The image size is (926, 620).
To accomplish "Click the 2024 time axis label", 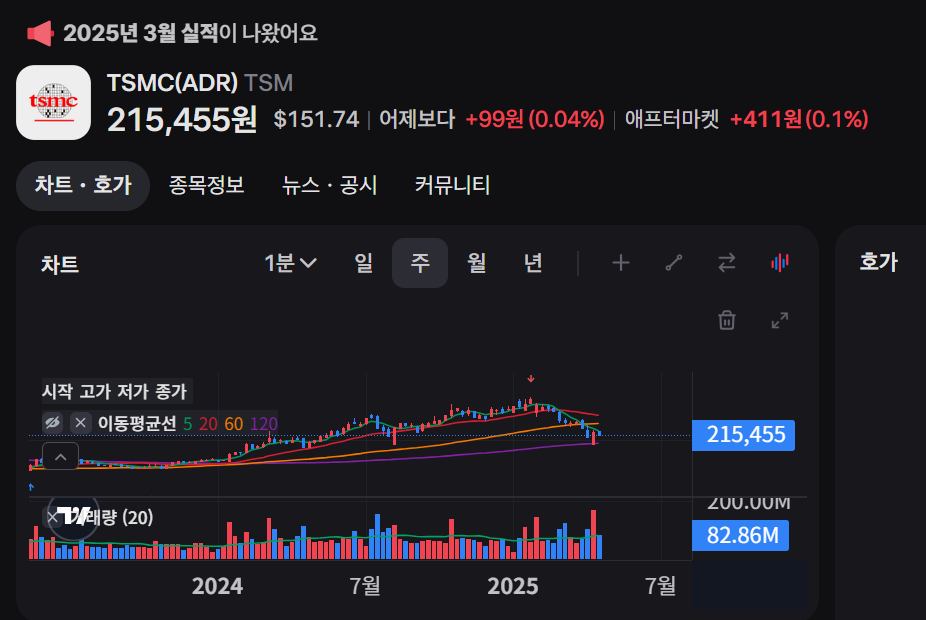I will click(217, 586).
